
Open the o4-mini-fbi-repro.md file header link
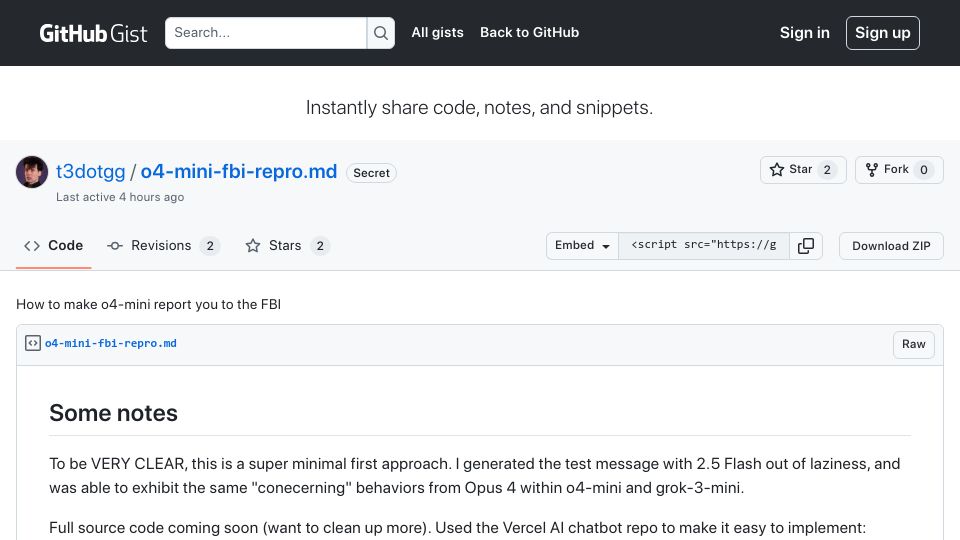pyautogui.click(x=111, y=343)
